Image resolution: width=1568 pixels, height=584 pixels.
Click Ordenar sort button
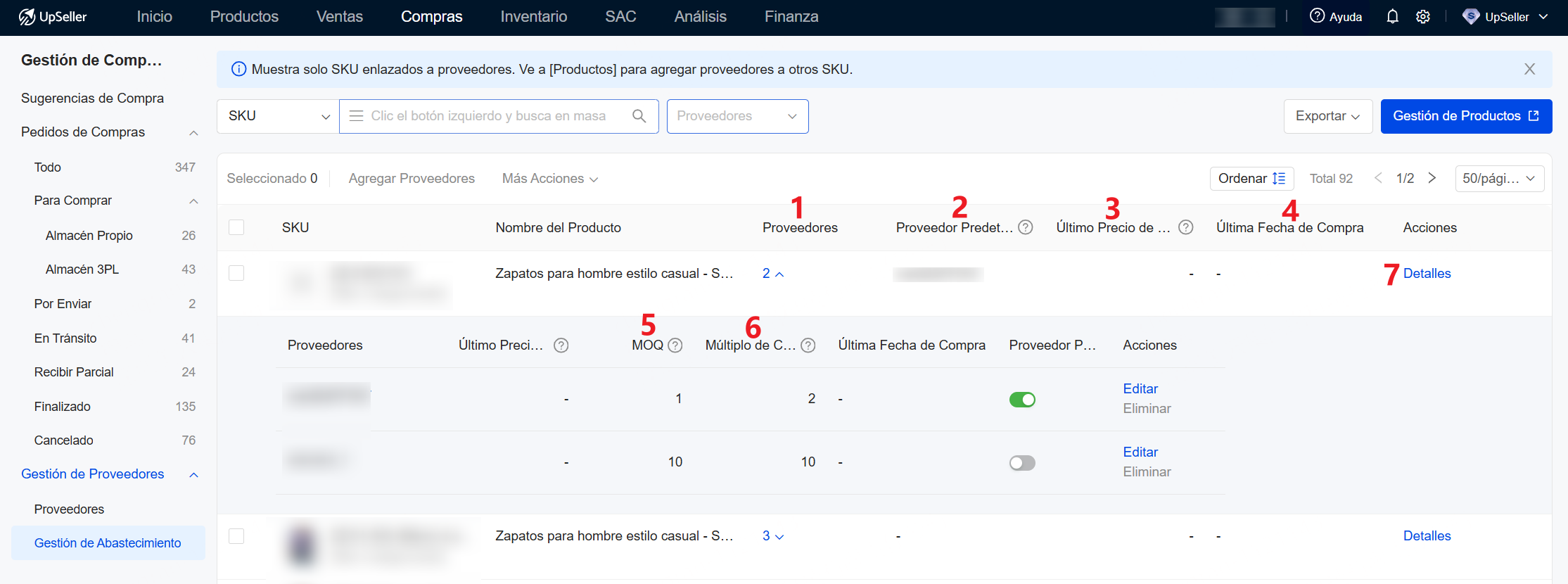pos(1251,179)
